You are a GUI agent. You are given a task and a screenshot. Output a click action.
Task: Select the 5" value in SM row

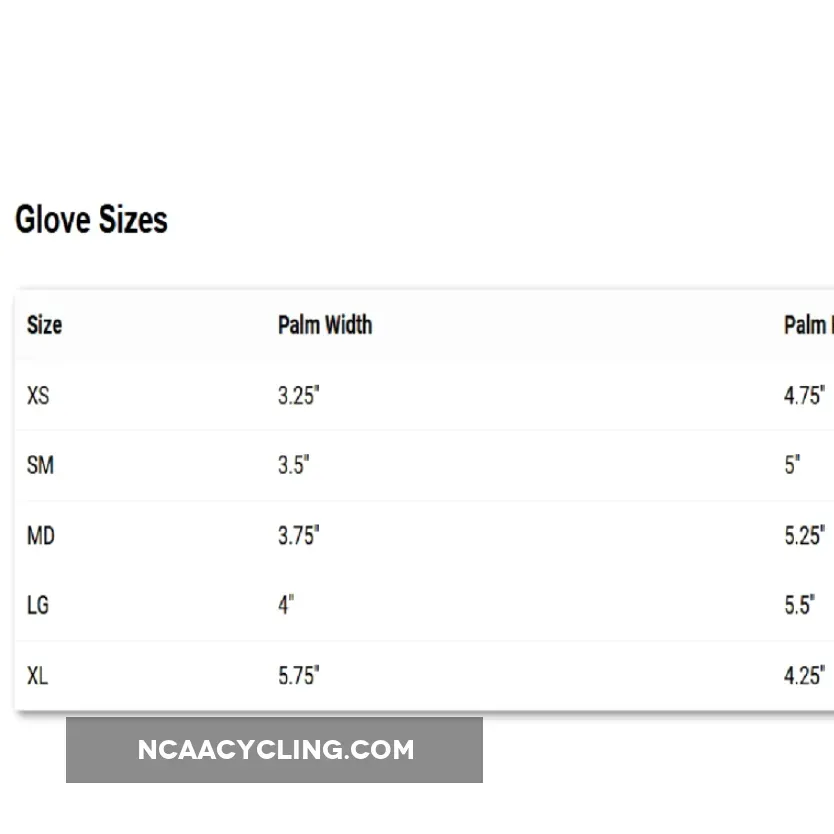(x=792, y=465)
